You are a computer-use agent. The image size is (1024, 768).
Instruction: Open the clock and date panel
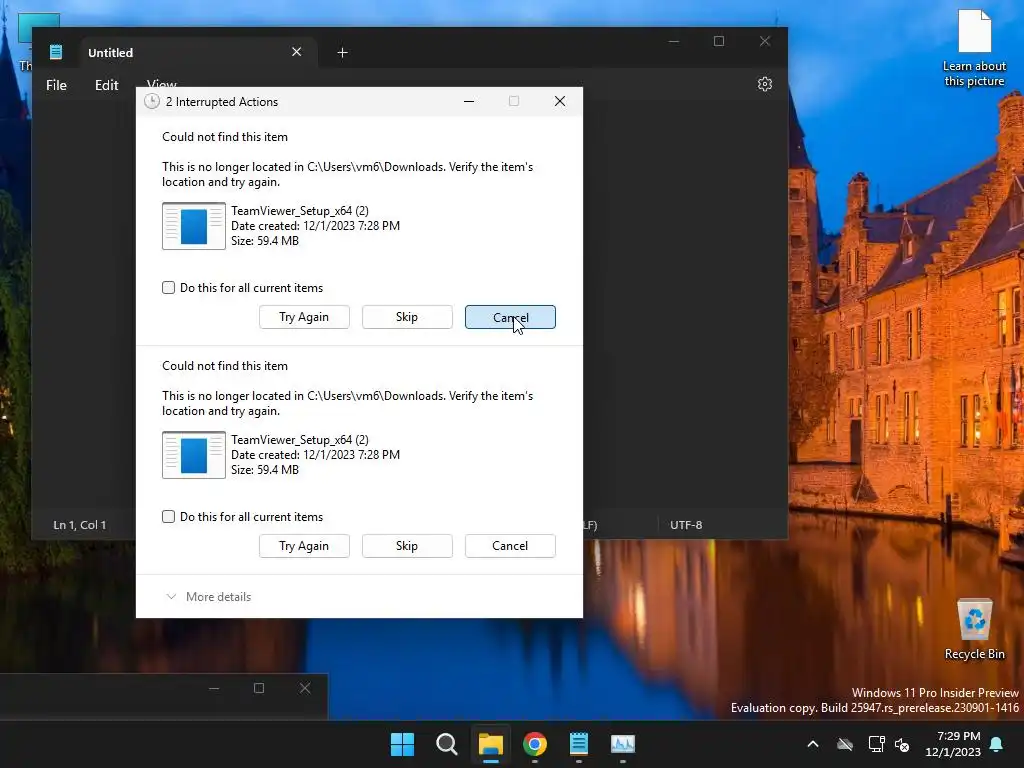(953, 744)
